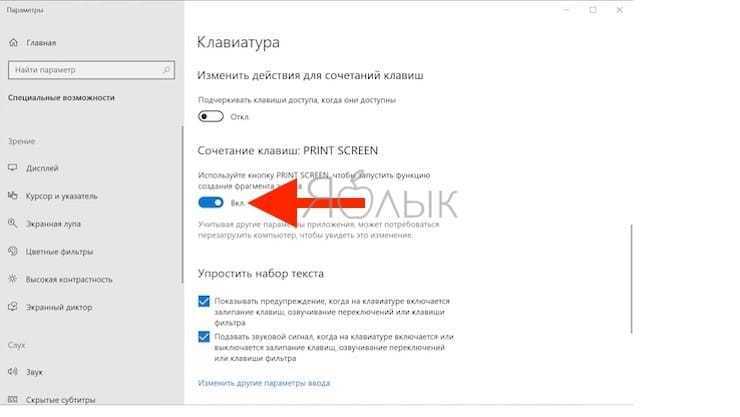
Task: Enable the Подчеркивать клавиши доступа toggle
Action: (210, 116)
